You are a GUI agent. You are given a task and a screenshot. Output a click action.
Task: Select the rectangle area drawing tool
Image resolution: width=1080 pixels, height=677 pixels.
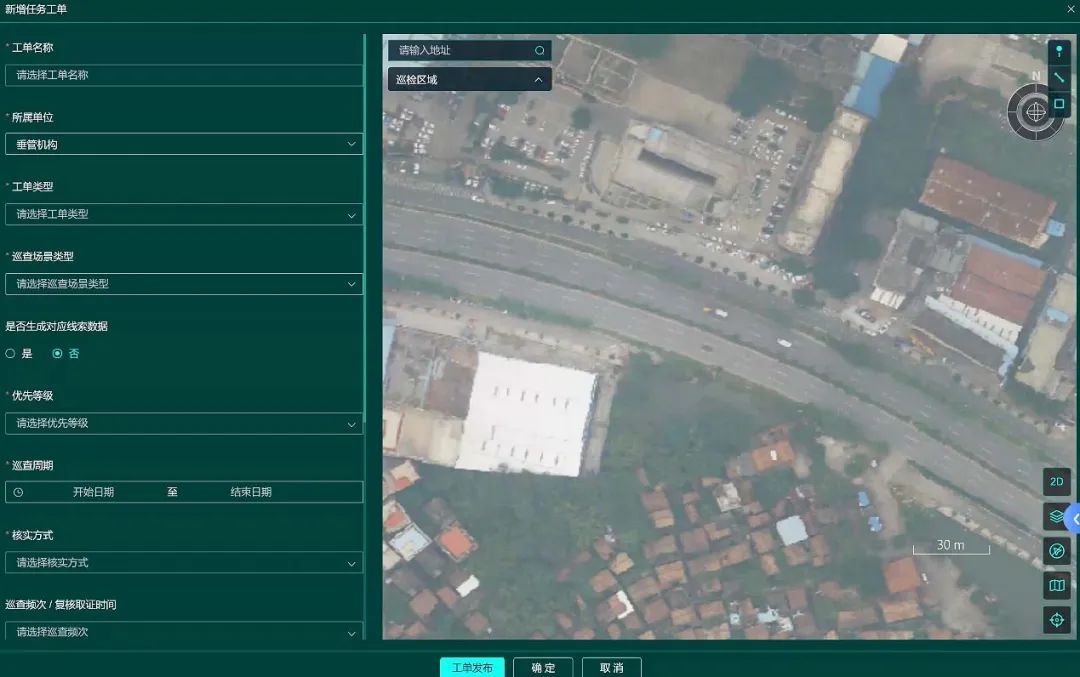1059,103
